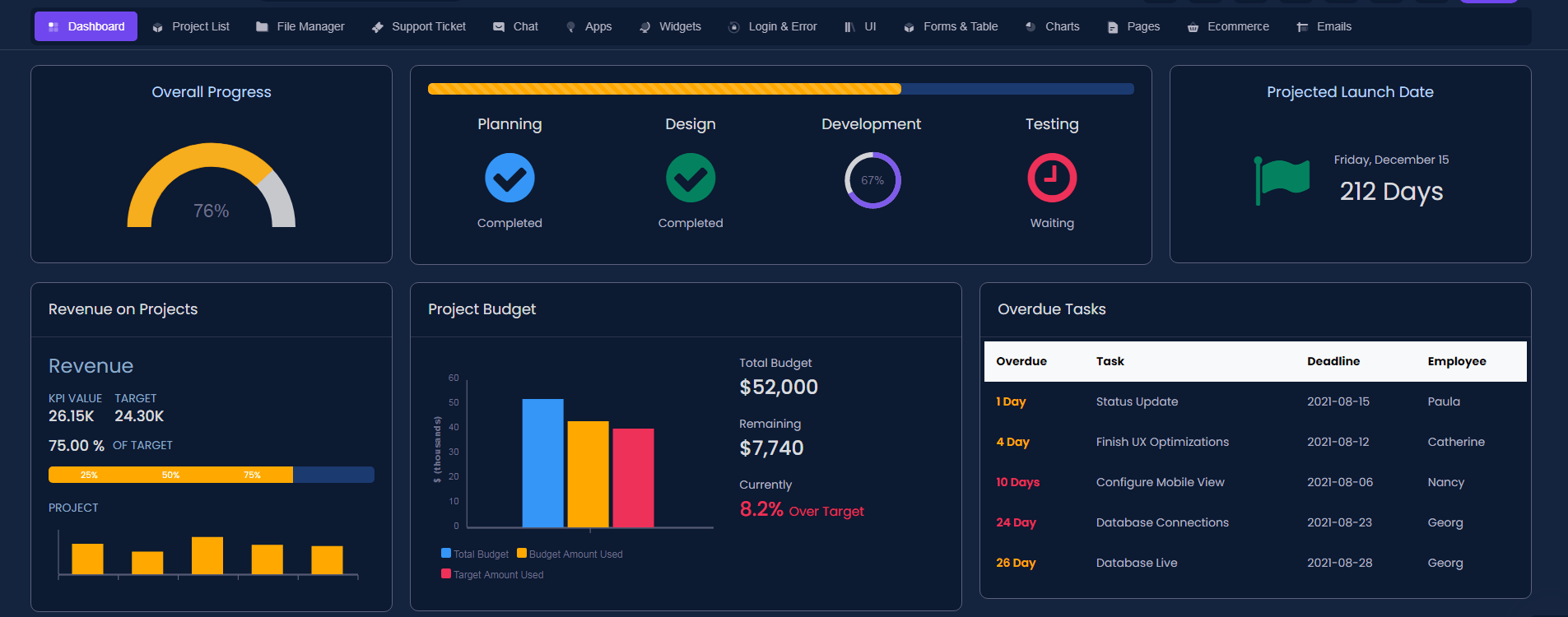Click the Development 67% progress ring
1568x617 pixels.
click(x=872, y=180)
